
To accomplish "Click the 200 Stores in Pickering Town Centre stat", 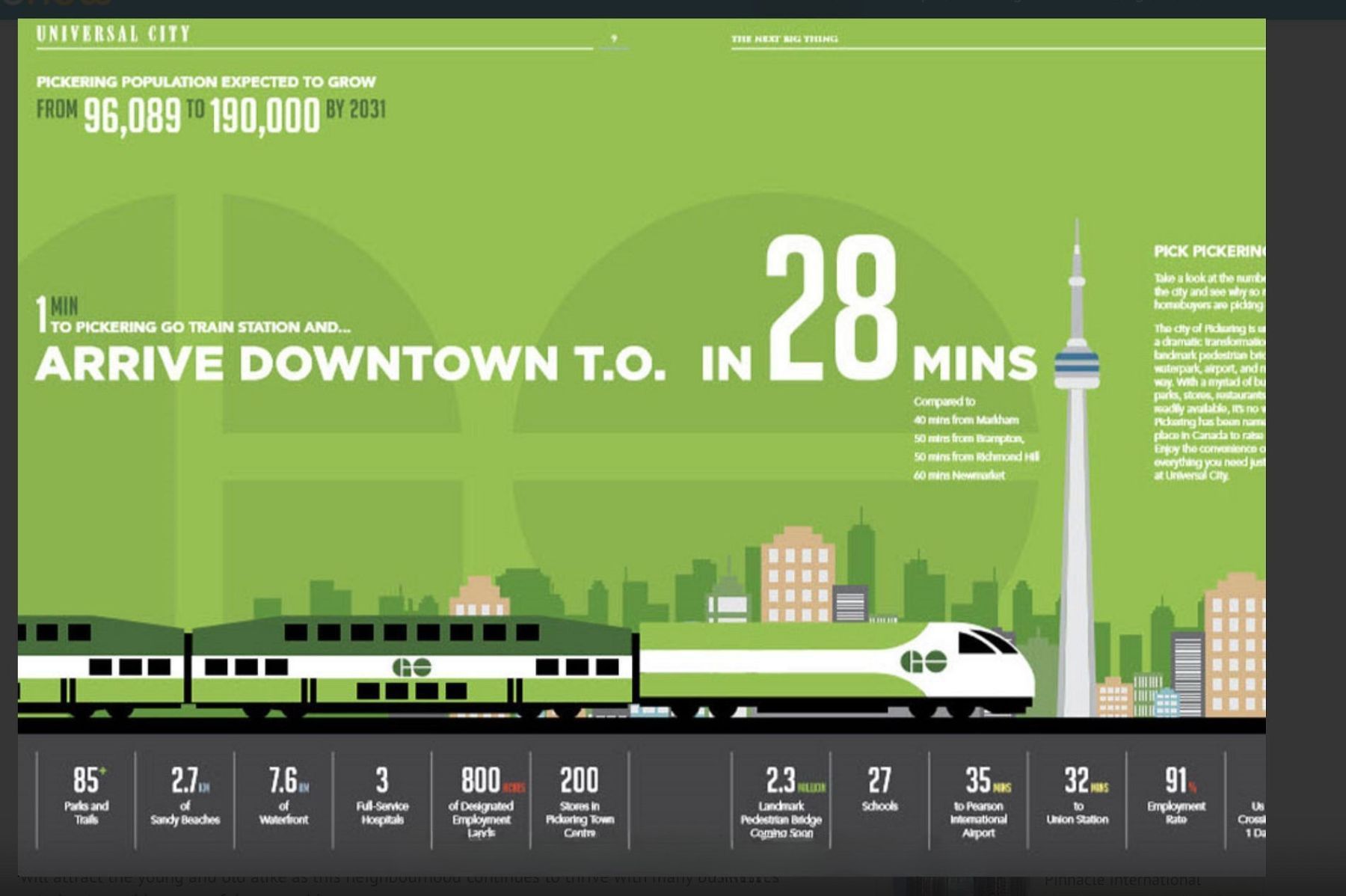I will (x=580, y=801).
